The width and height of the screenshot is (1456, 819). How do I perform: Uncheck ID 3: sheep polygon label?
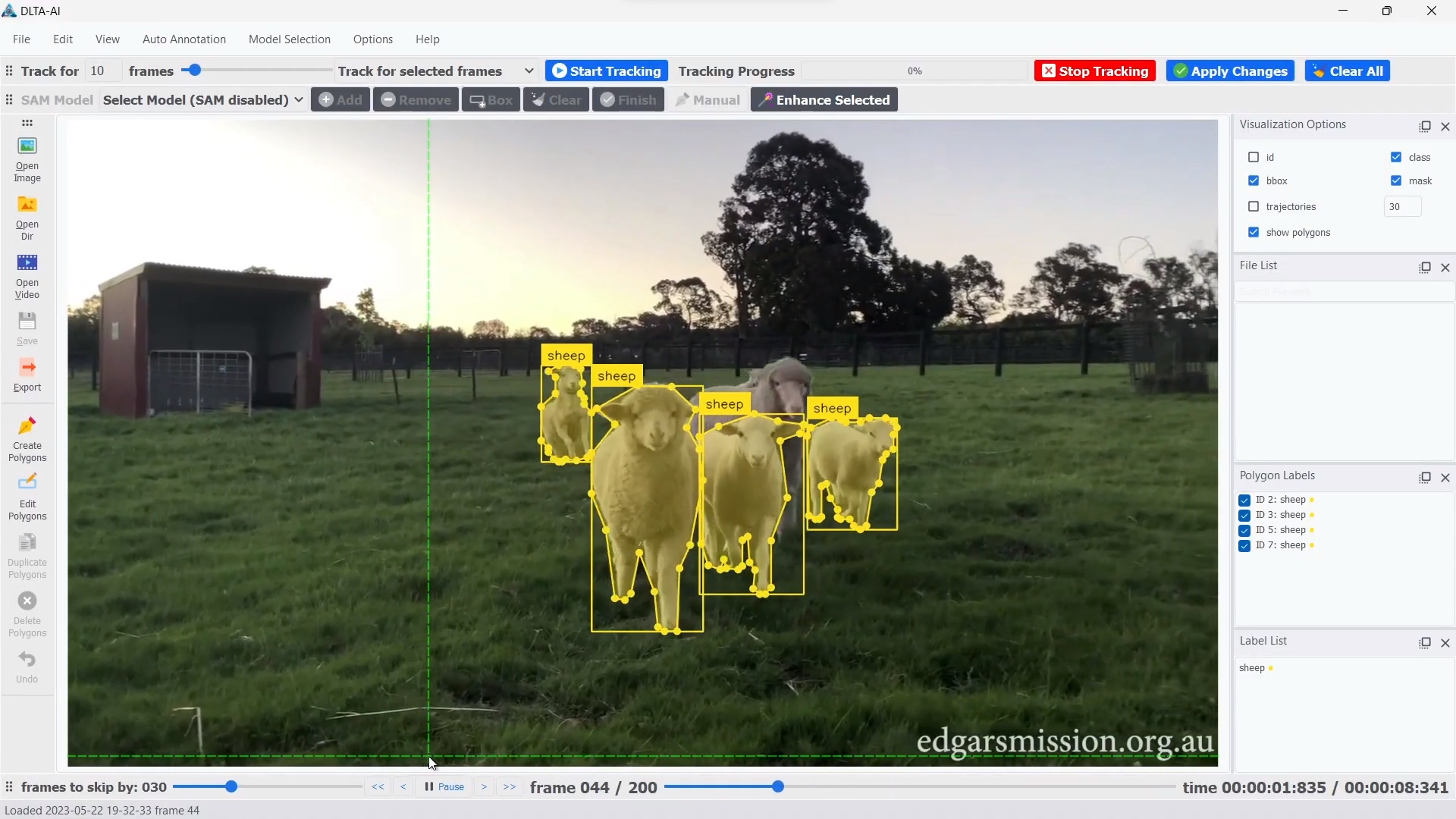pos(1244,516)
